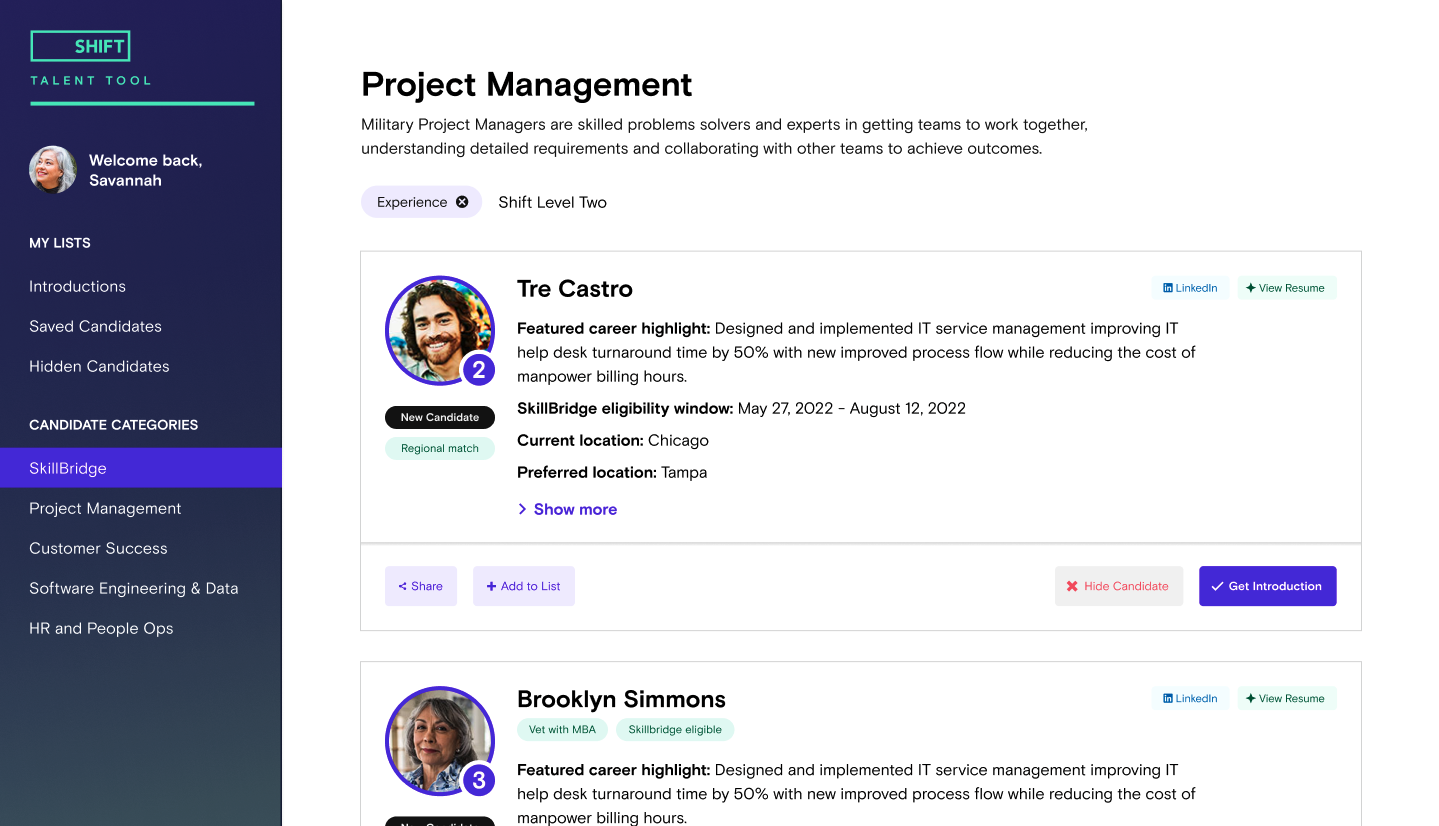Select Project Management in the sidebar
Viewport: 1439px width, 826px height.
click(105, 508)
